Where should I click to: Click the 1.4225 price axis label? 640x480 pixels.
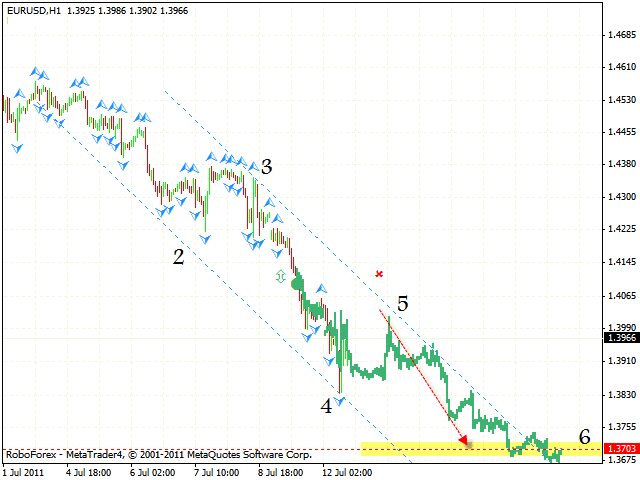pyautogui.click(x=622, y=229)
